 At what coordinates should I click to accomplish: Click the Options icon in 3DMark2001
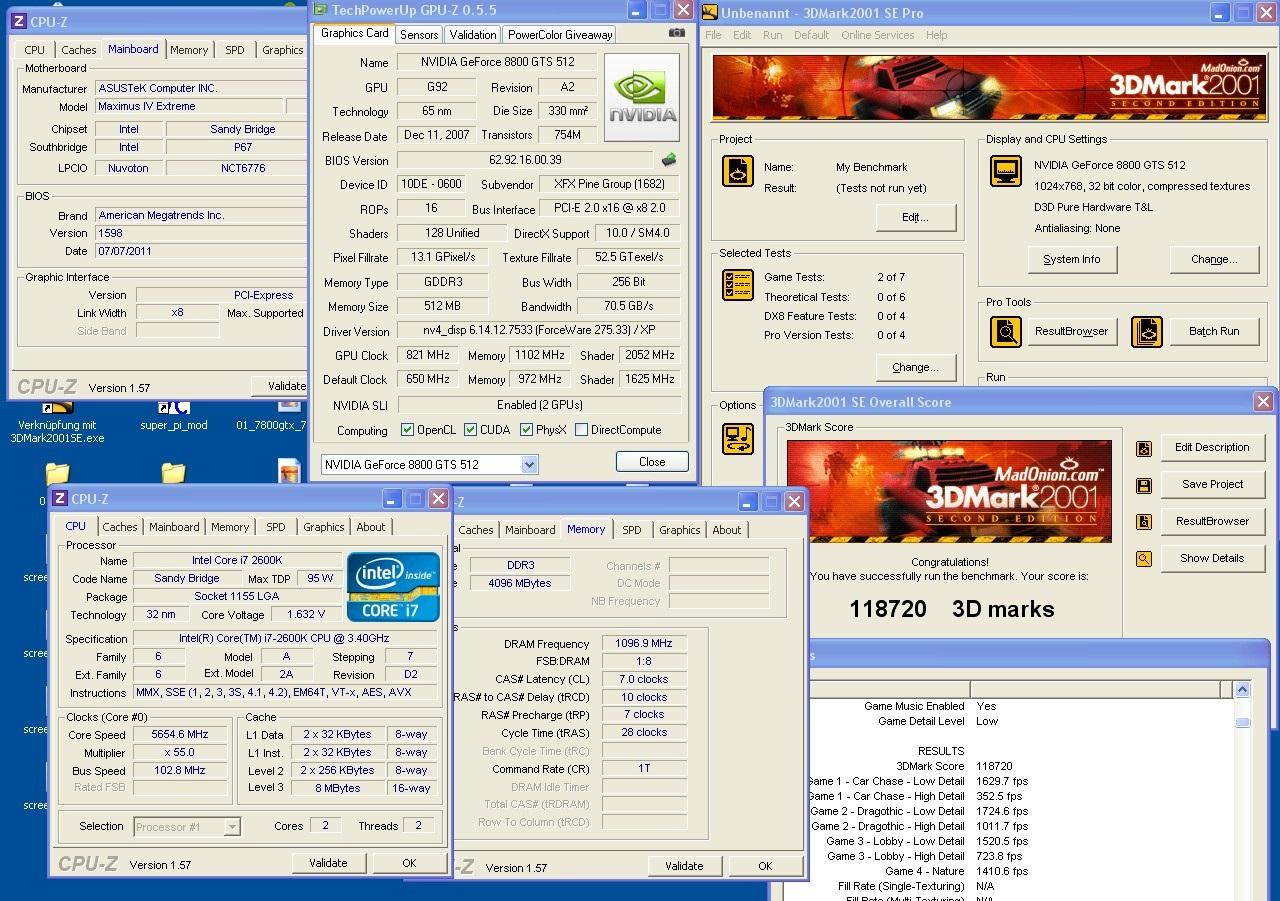coord(738,438)
